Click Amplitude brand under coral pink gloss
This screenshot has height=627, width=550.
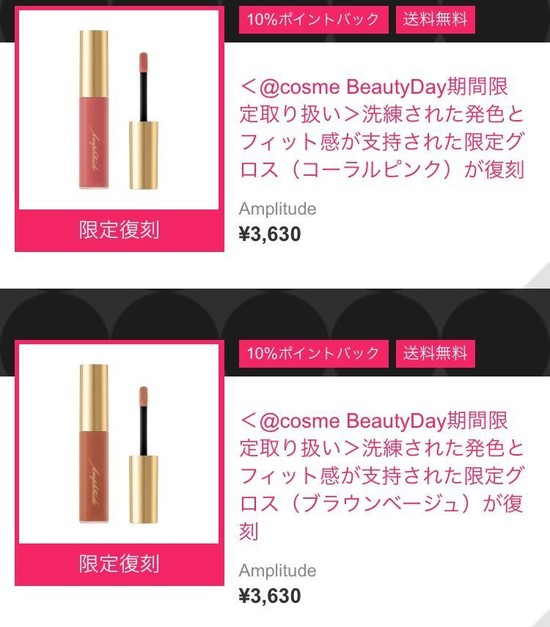click(x=278, y=209)
